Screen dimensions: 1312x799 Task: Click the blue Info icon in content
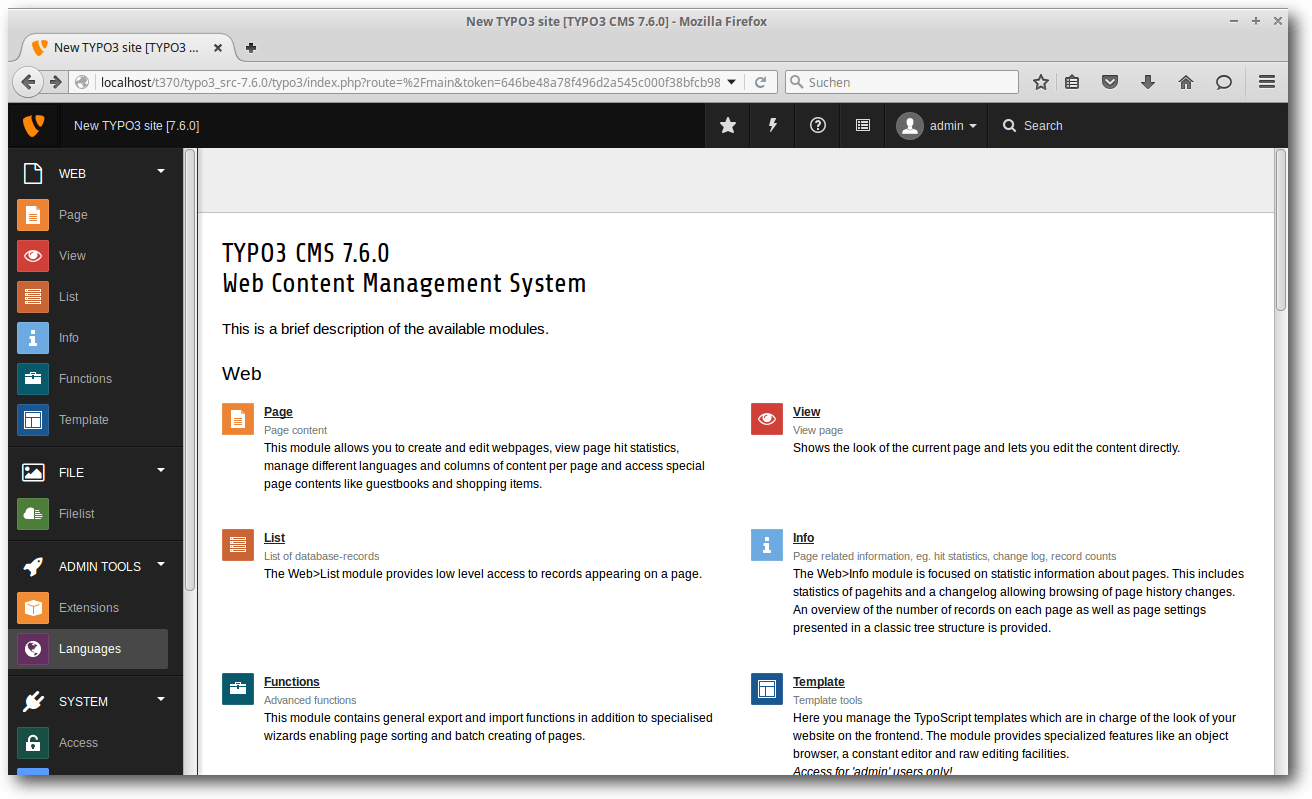(x=767, y=545)
